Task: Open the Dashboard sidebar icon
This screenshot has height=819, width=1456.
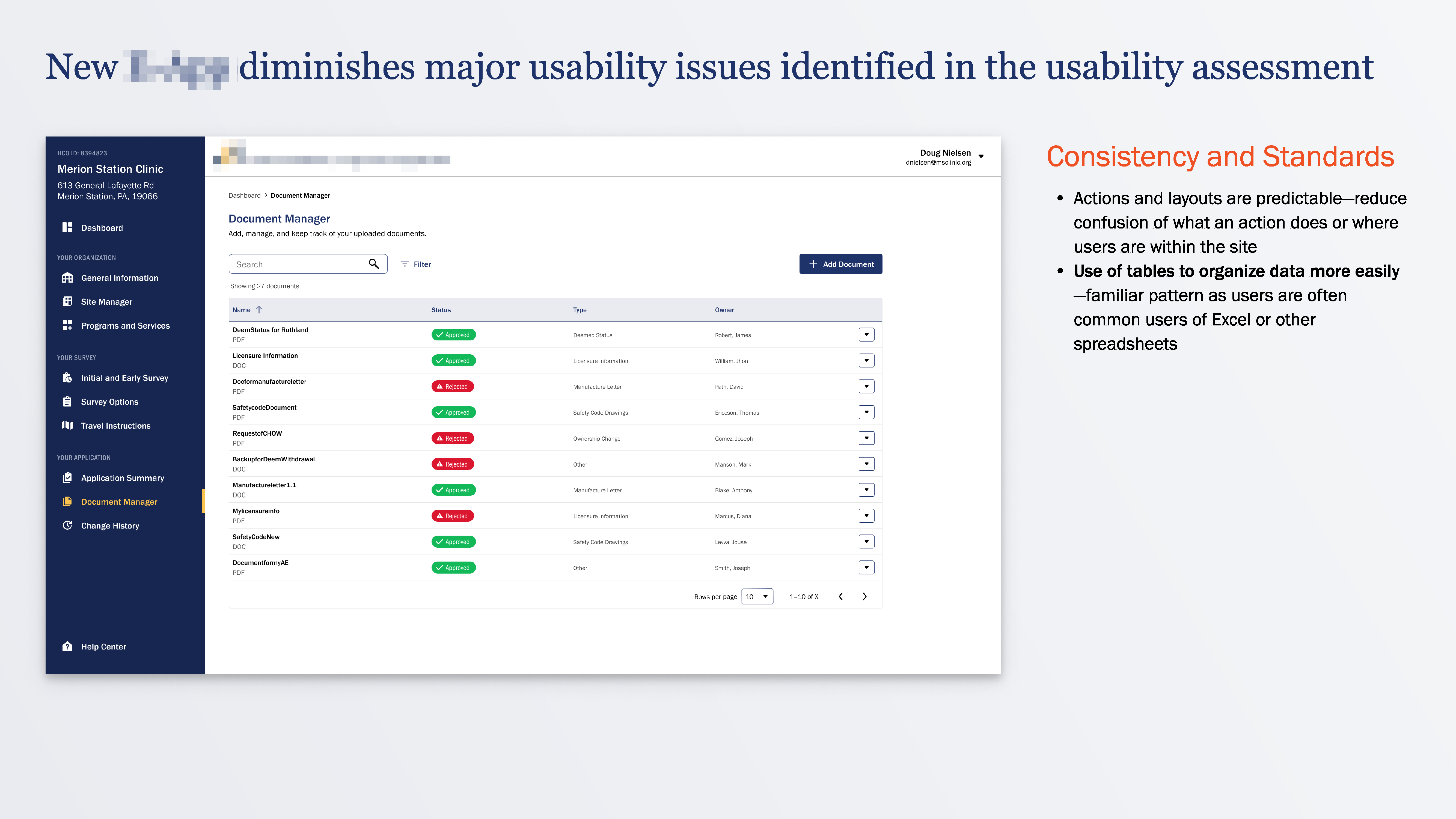Action: pyautogui.click(x=67, y=227)
